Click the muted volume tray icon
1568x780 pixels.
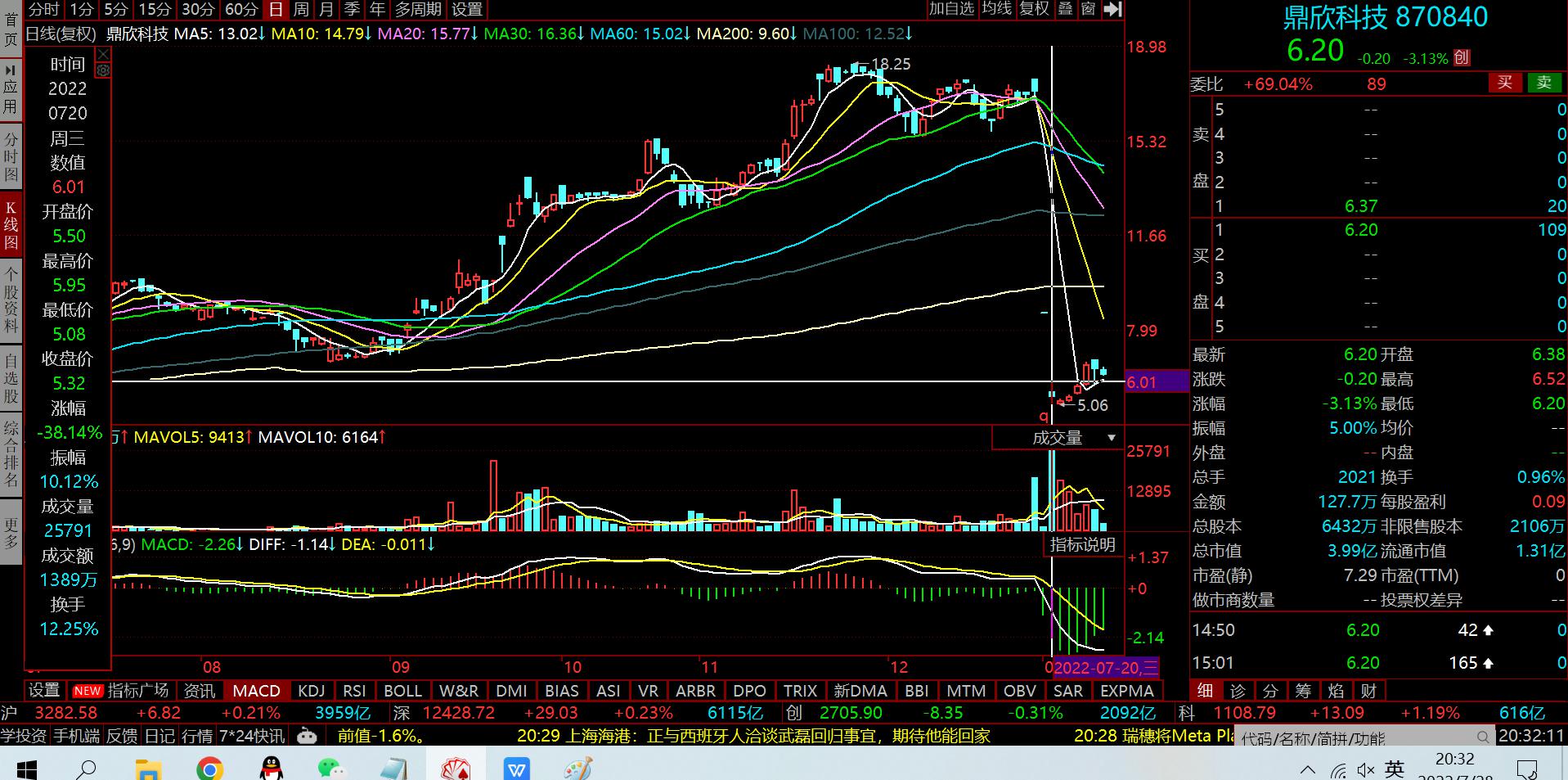1365,770
